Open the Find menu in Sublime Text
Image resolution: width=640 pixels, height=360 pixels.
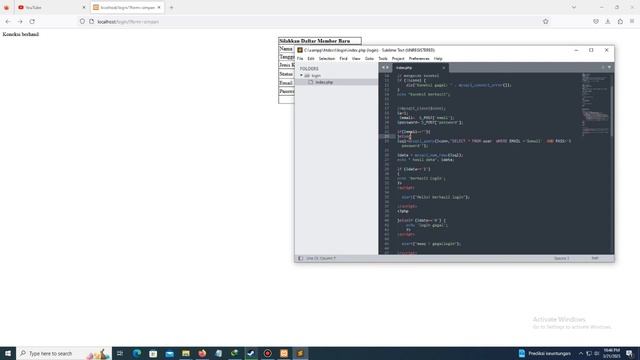click(x=343, y=59)
